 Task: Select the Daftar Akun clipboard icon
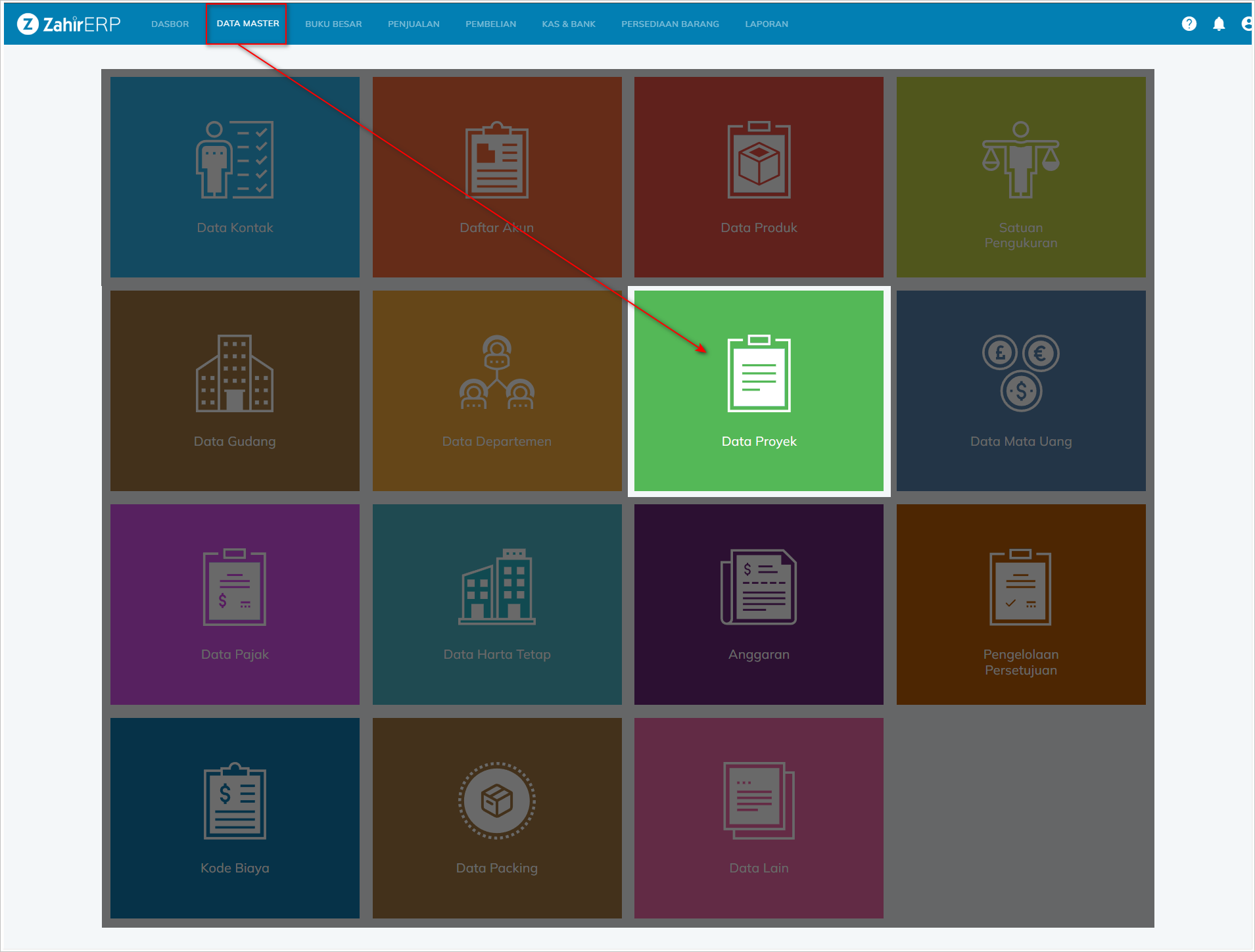pos(496,160)
